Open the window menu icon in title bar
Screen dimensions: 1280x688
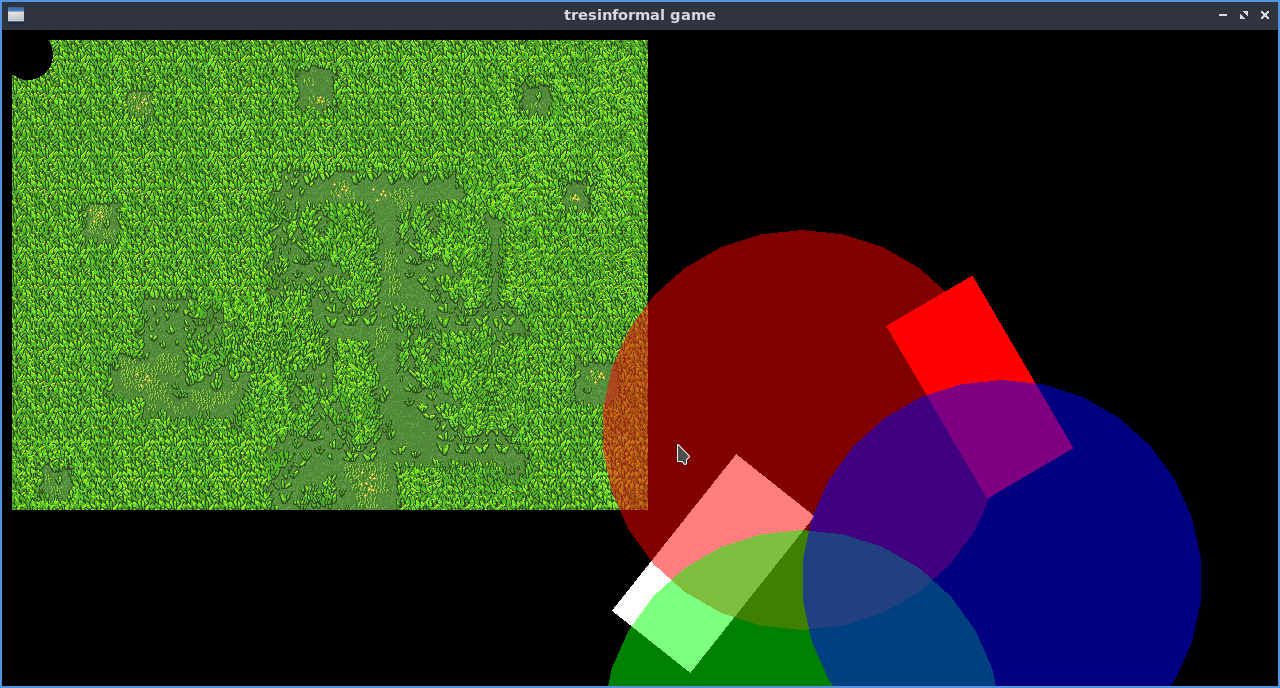coord(15,15)
